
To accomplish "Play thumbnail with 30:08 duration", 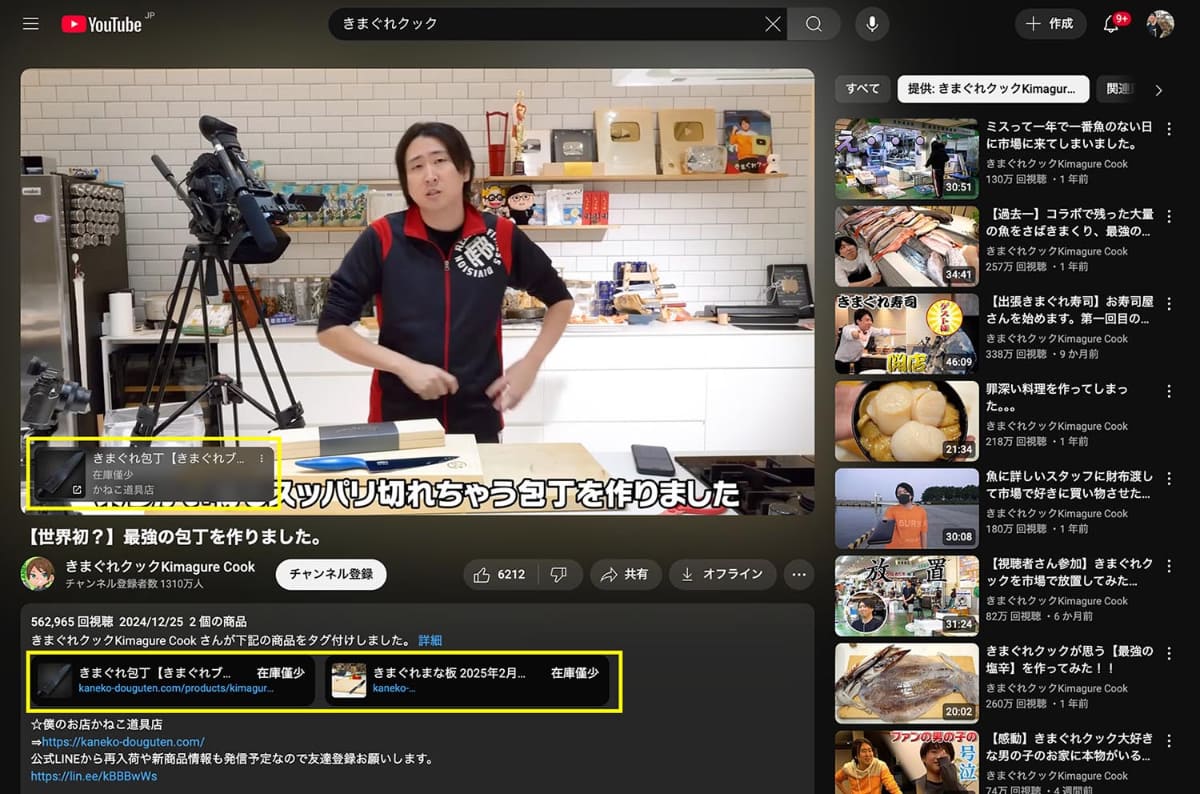I will pyautogui.click(x=907, y=509).
